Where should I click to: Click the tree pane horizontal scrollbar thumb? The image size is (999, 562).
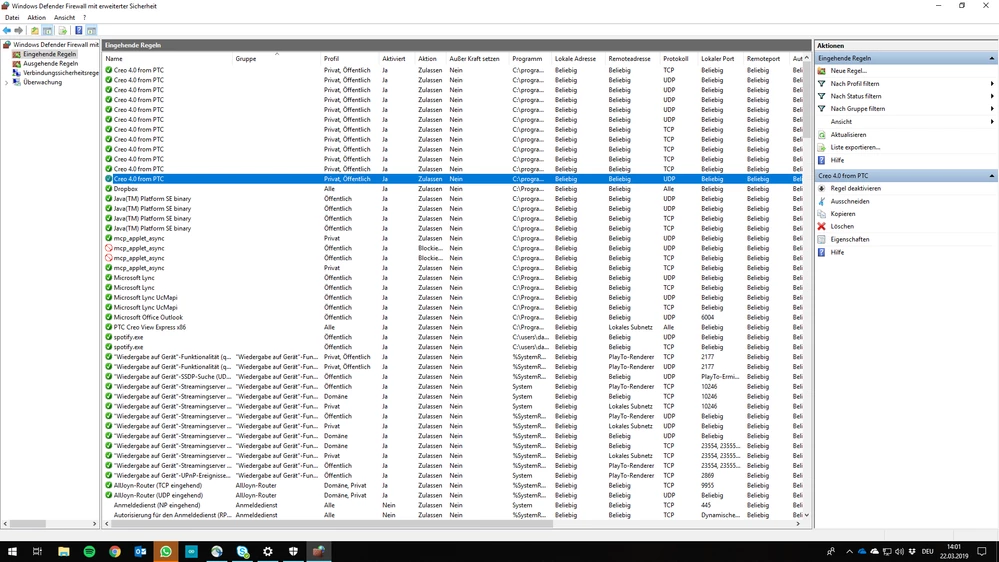tap(27, 524)
